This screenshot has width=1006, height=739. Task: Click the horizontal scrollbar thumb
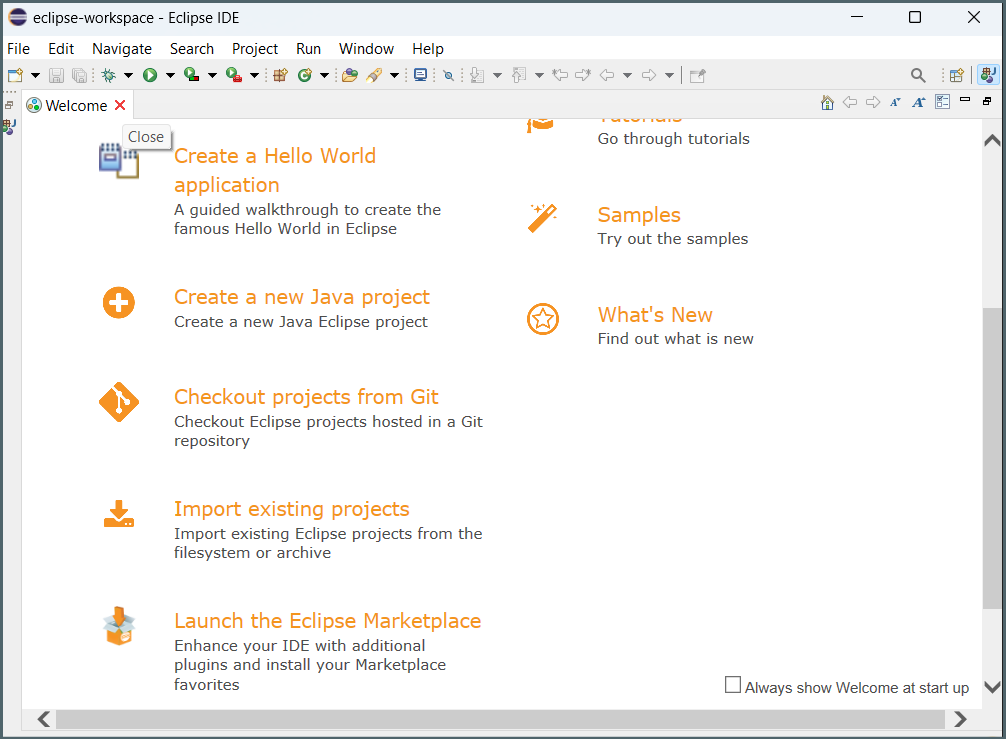[500, 719]
